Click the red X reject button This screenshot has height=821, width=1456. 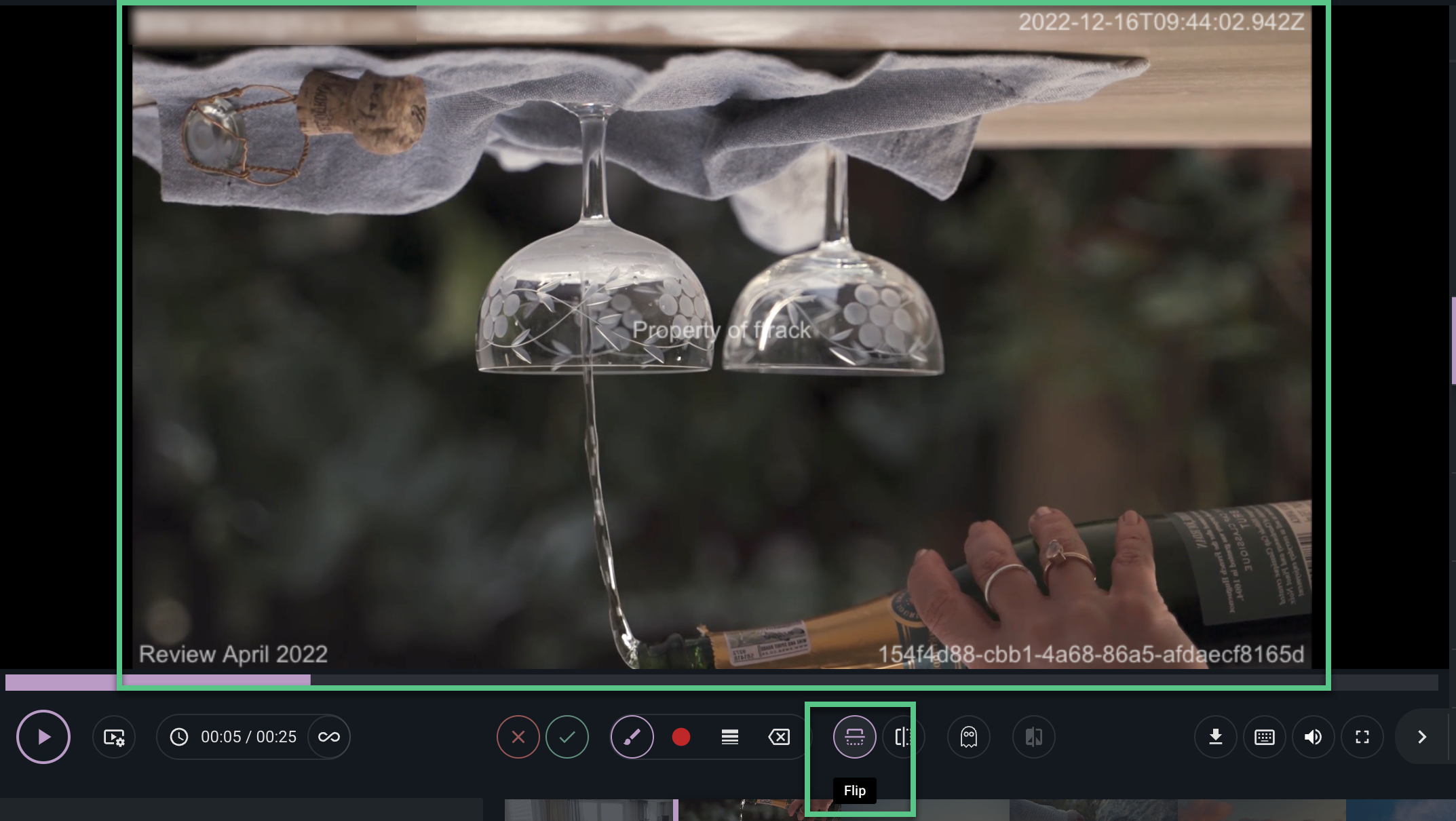tap(518, 737)
